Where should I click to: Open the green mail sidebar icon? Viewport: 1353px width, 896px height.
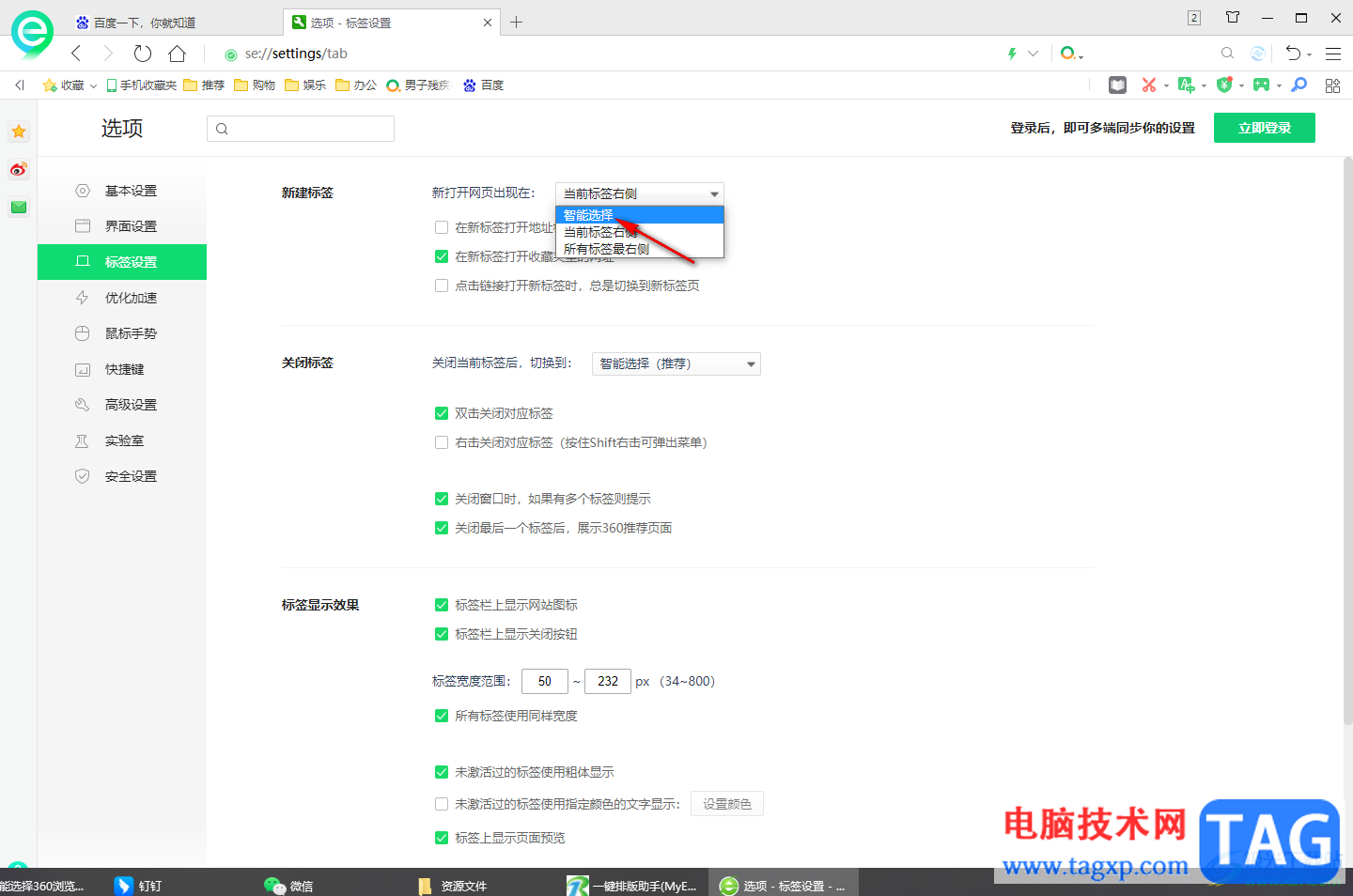point(19,207)
